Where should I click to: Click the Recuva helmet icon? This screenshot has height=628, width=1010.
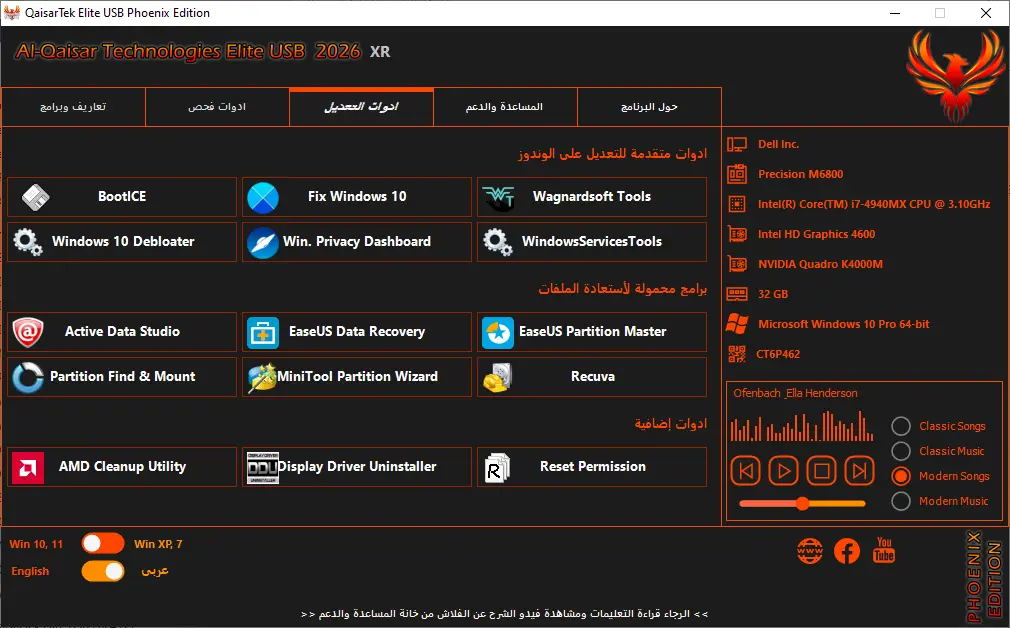497,377
